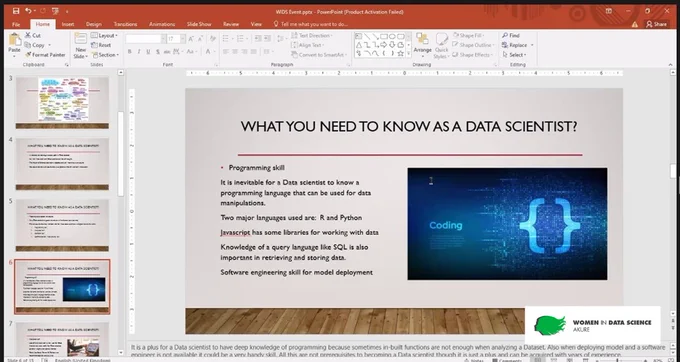The width and height of the screenshot is (680, 362).
Task: Open Quick Styles gallery
Action: coord(442,46)
